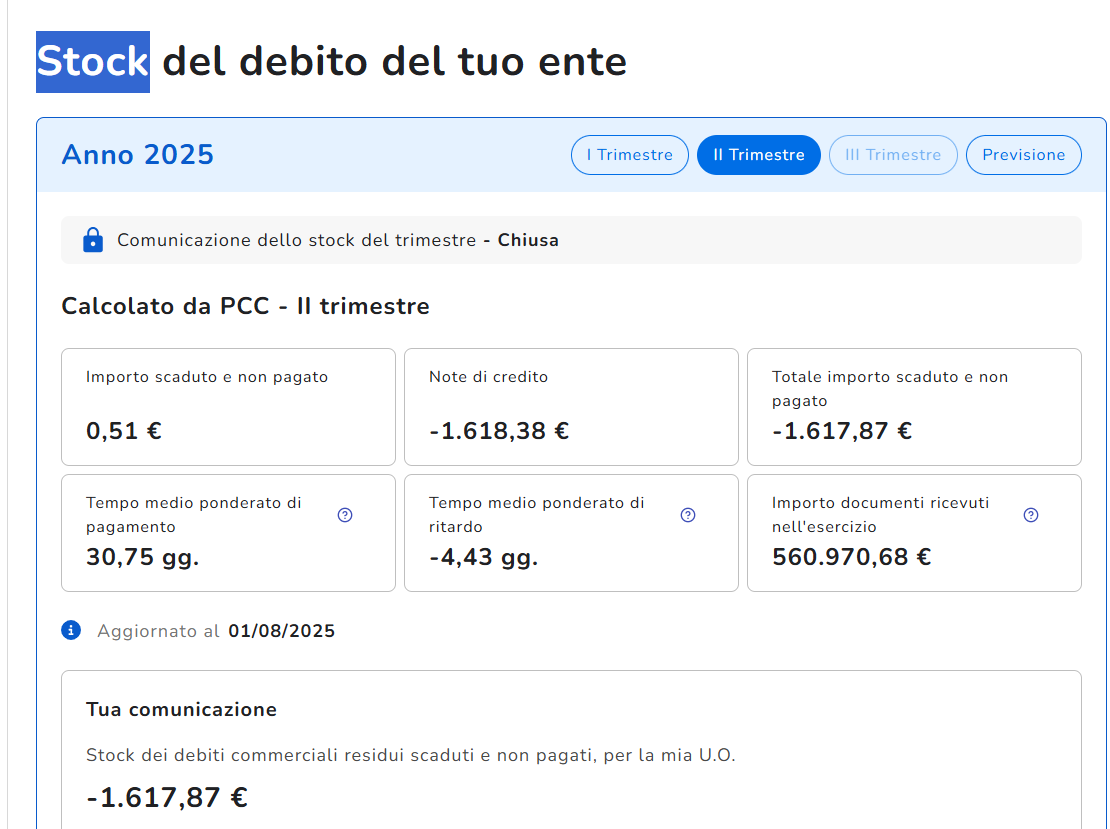Click the 560.970,68 € amount
Screen dimensions: 1110x829
click(852, 557)
